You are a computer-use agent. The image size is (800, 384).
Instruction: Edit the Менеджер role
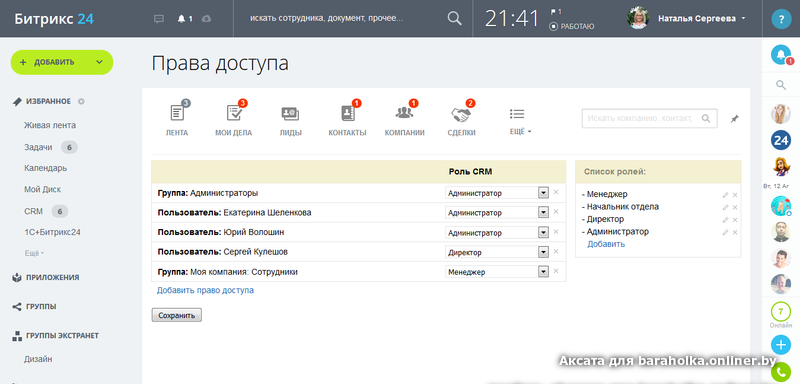tap(726, 195)
